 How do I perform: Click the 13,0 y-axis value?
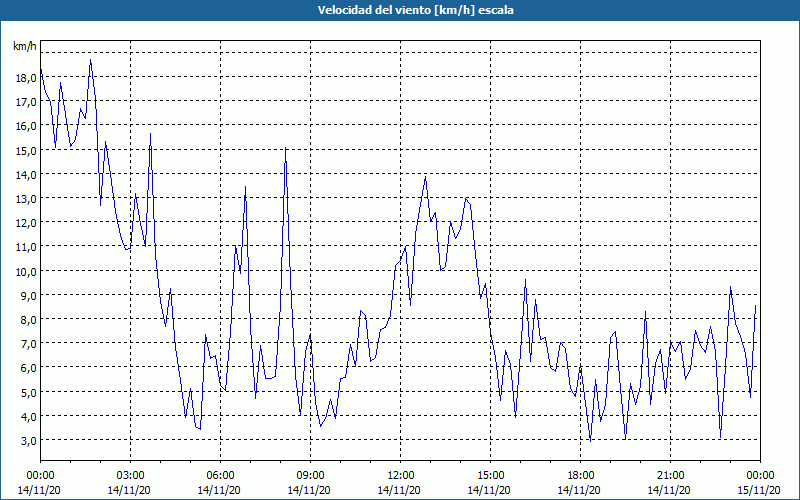click(26, 198)
